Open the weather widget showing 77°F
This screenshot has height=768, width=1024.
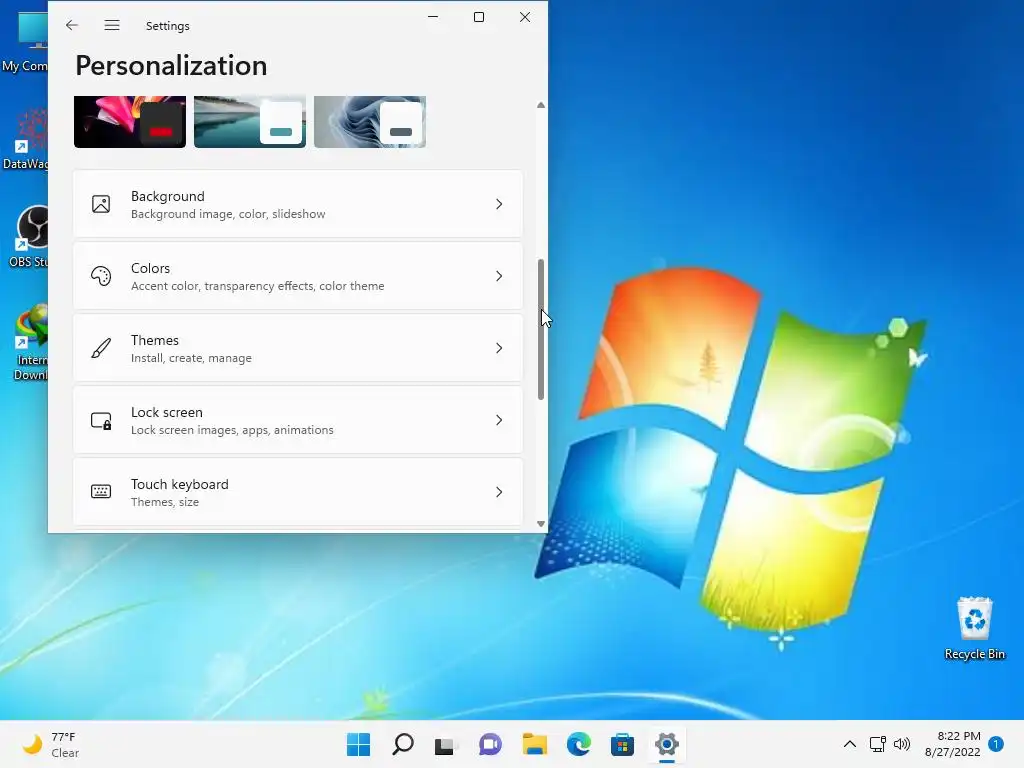(x=51, y=744)
